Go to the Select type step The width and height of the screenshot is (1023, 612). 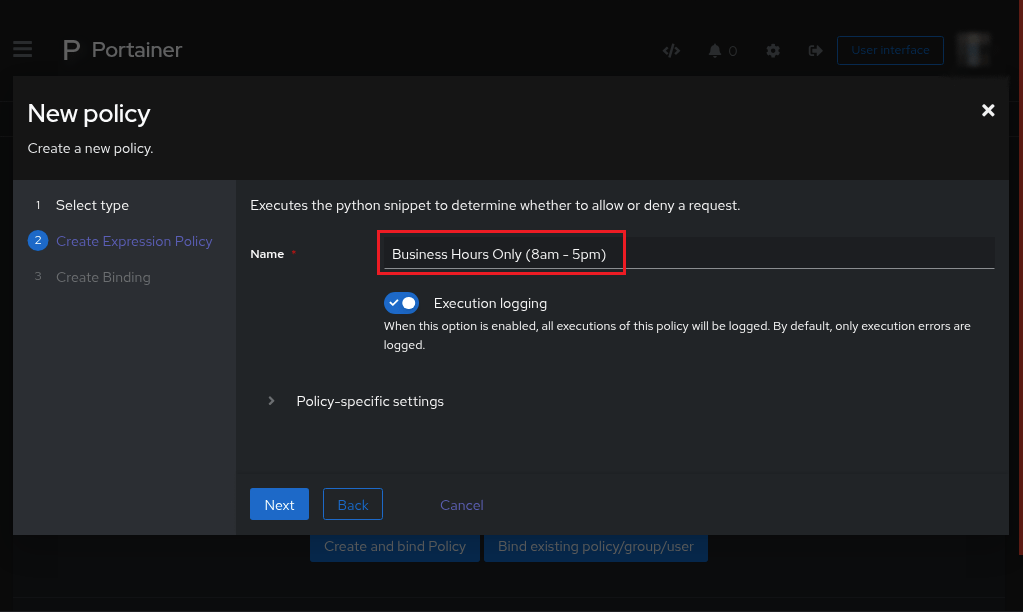(x=92, y=205)
